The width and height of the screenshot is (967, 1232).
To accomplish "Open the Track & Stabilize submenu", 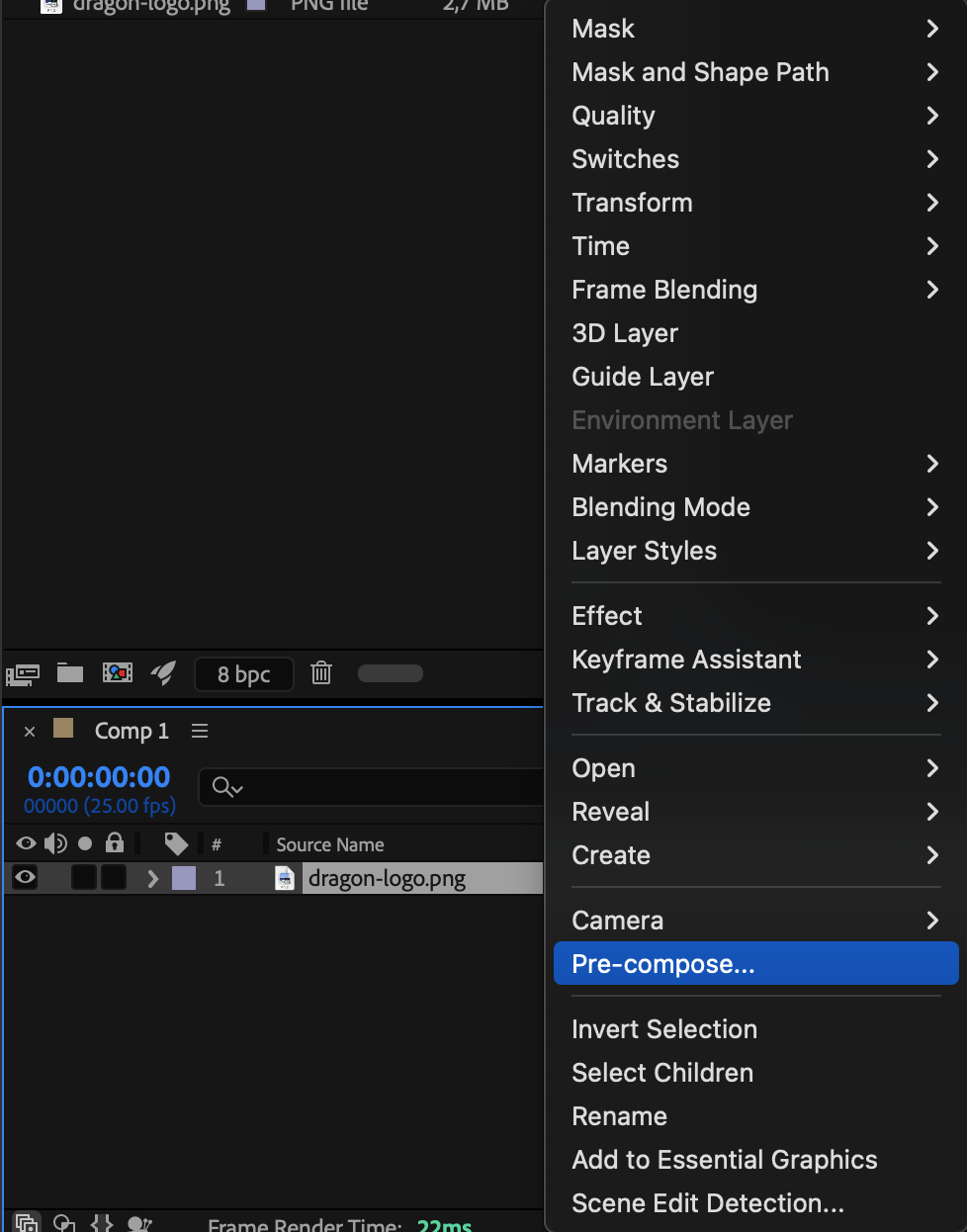I will (755, 703).
